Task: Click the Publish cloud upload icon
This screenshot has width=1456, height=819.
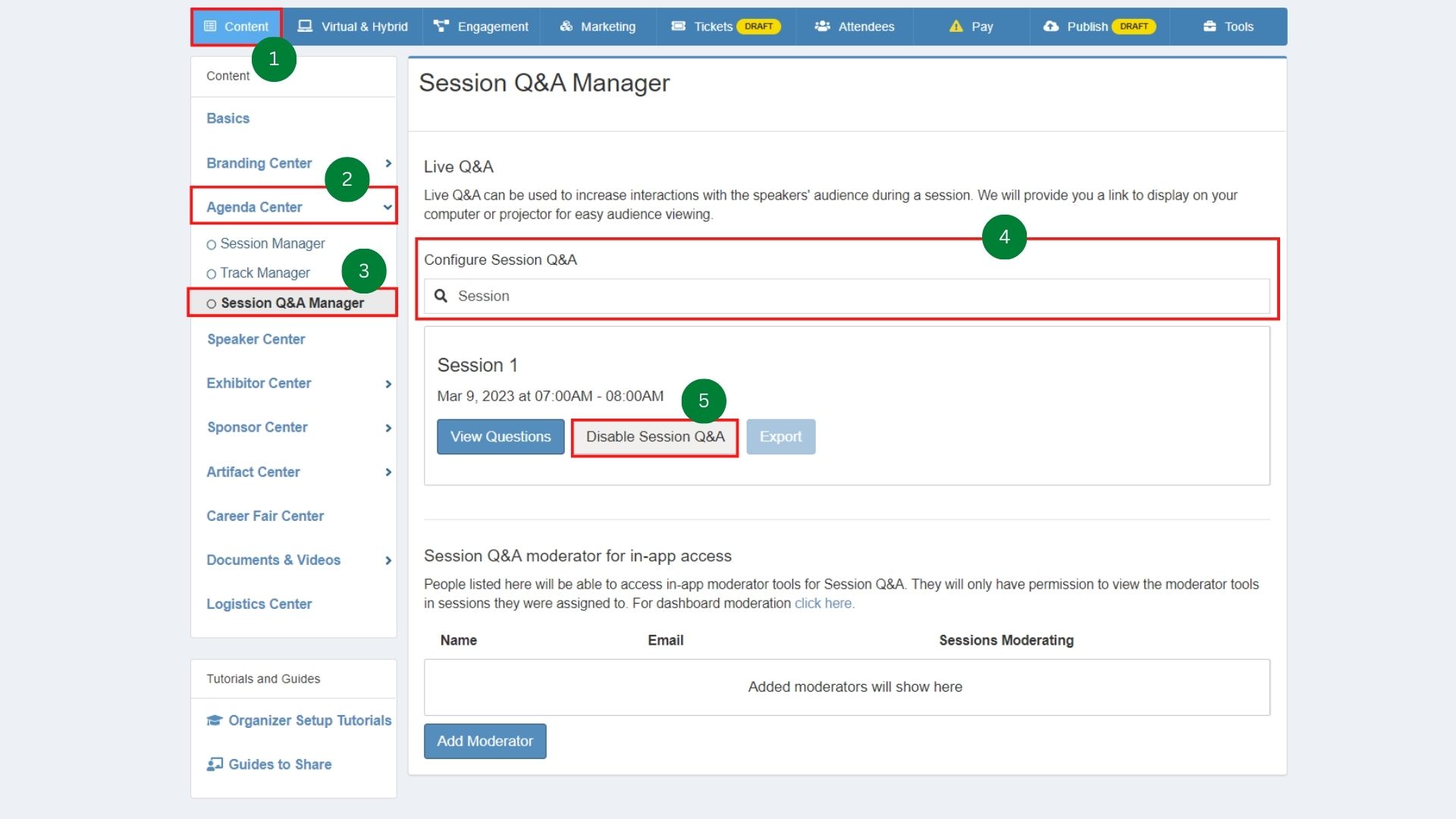Action: pos(1050,26)
